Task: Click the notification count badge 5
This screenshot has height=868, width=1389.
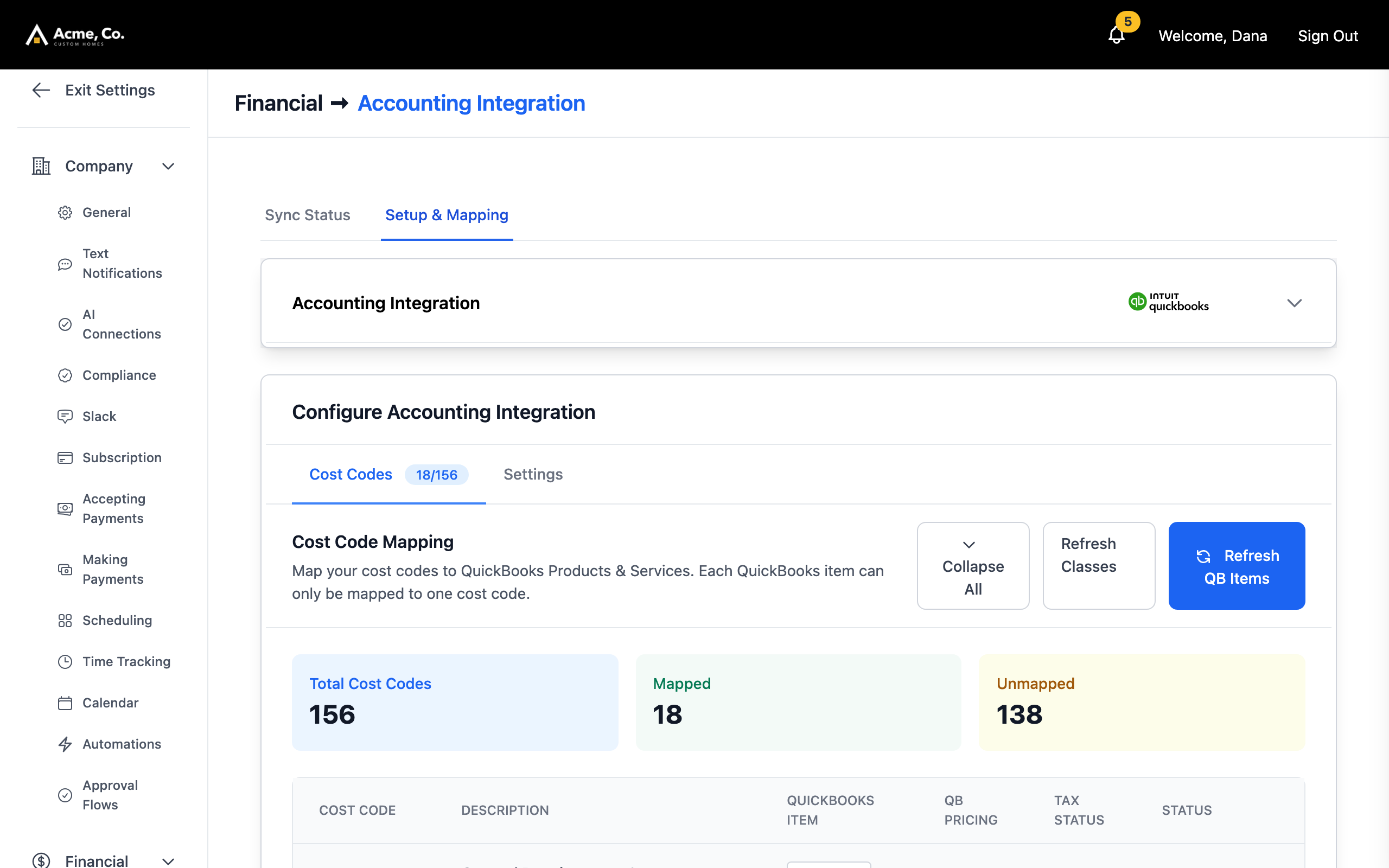Action: click(x=1127, y=22)
